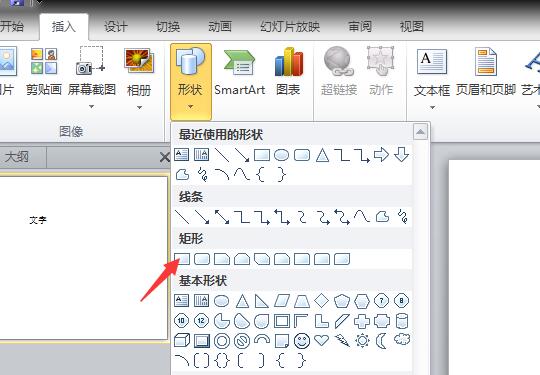Select scribble shape in 线条 section

[x=402, y=217]
